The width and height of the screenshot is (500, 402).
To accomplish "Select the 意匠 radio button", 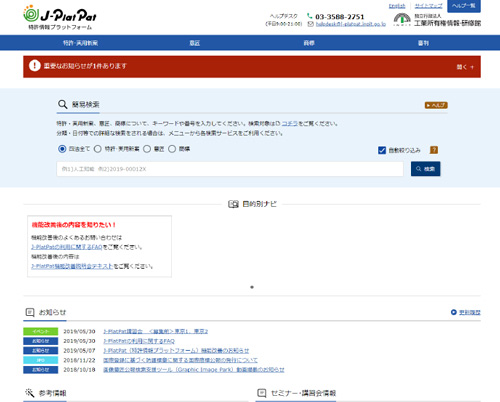I will (147, 149).
